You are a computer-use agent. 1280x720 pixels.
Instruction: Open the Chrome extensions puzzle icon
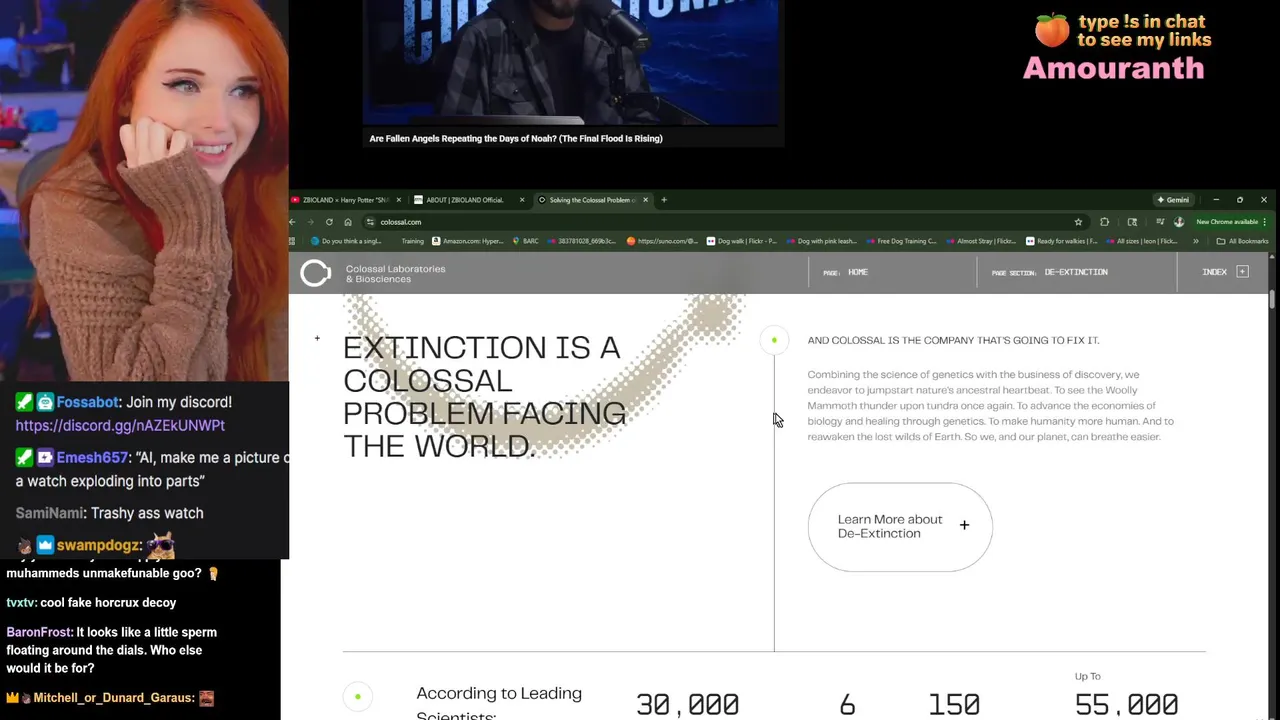point(1105,222)
